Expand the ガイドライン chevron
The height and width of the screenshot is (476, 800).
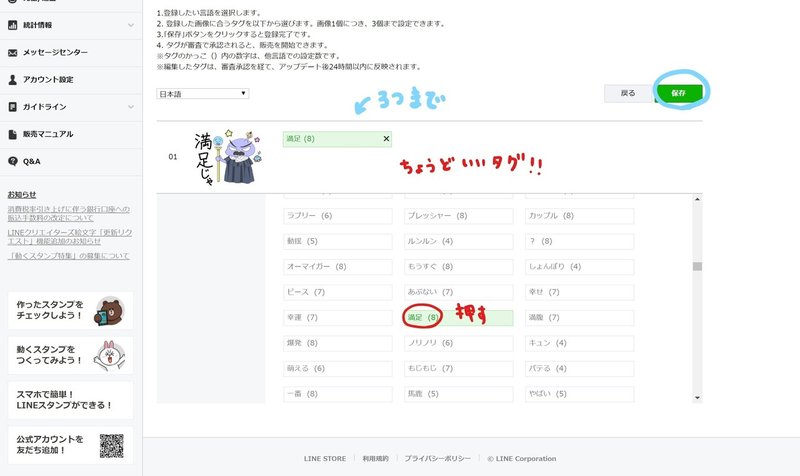[131, 107]
